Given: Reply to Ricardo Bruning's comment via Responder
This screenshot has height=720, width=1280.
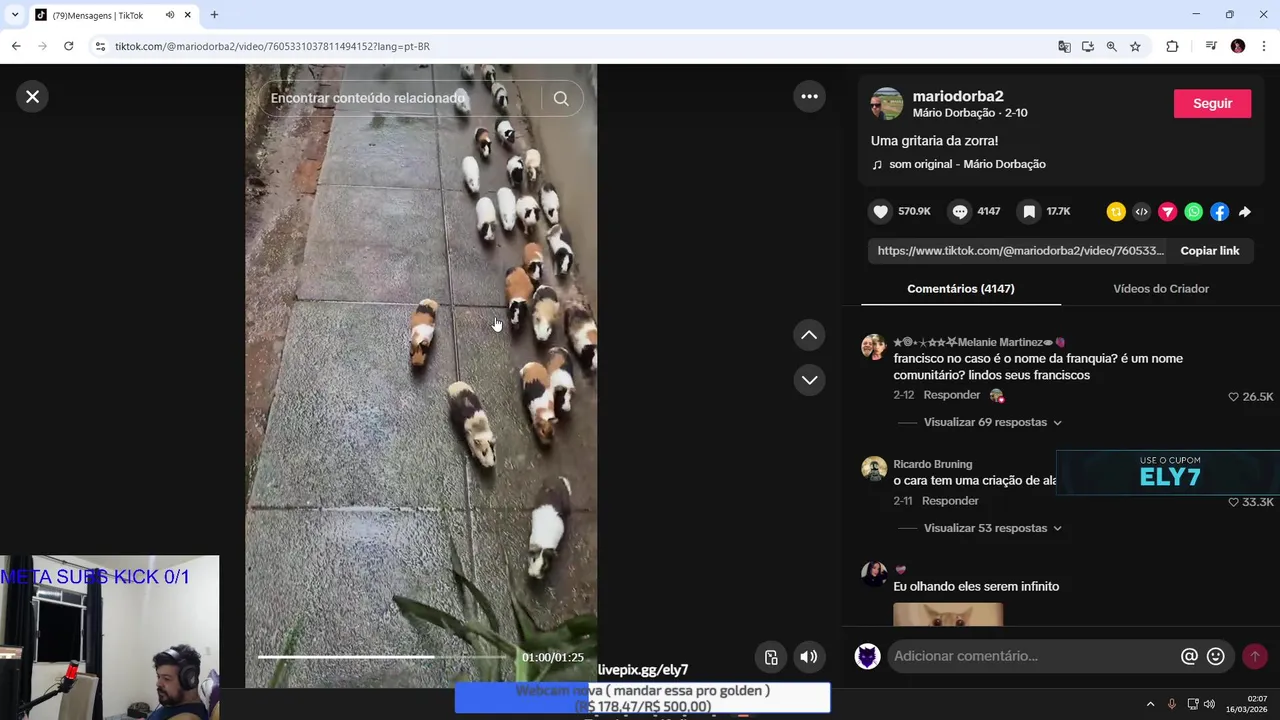Looking at the screenshot, I should 950,501.
